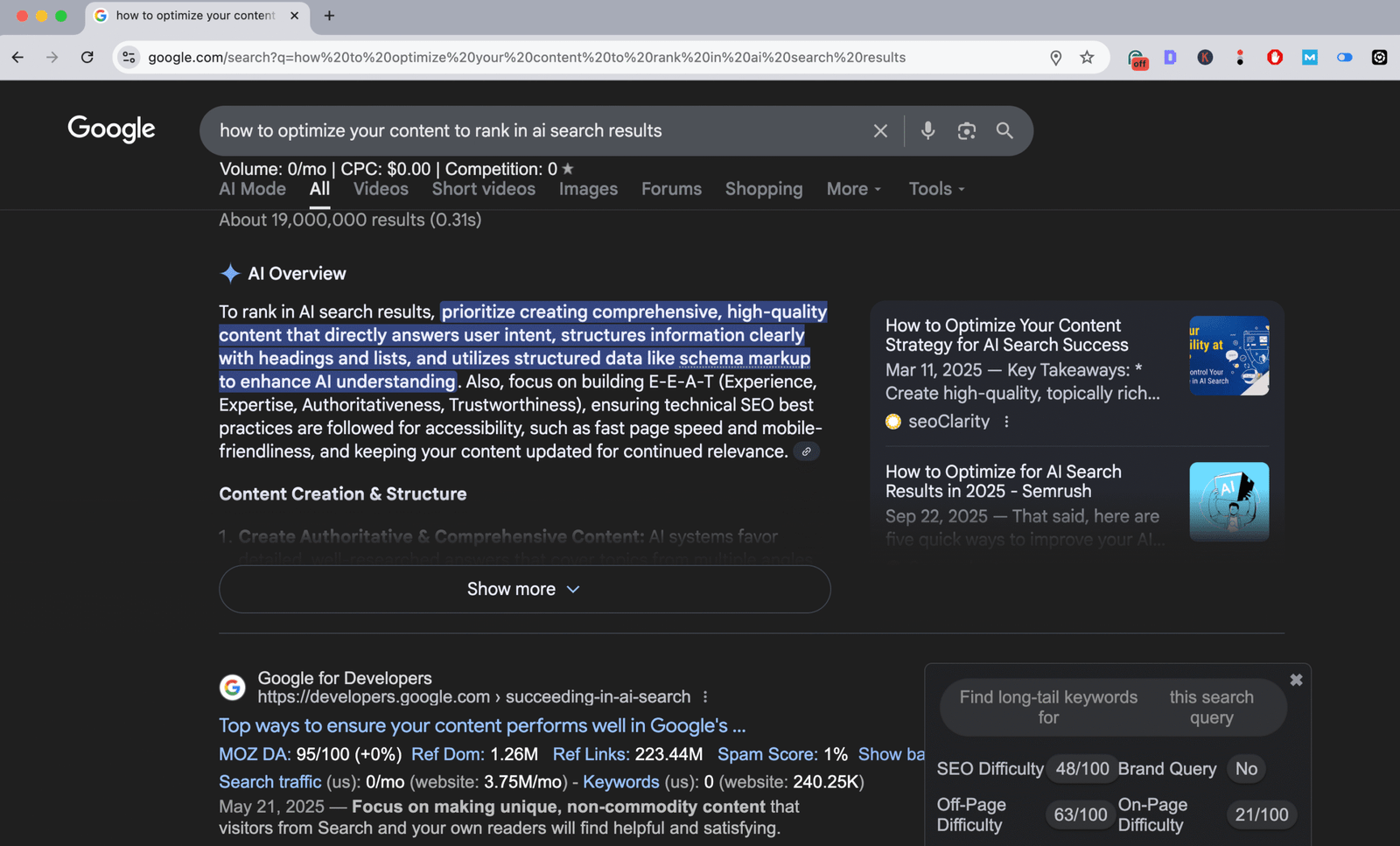Open the Tools dropdown
The image size is (1400, 846).
tap(936, 189)
